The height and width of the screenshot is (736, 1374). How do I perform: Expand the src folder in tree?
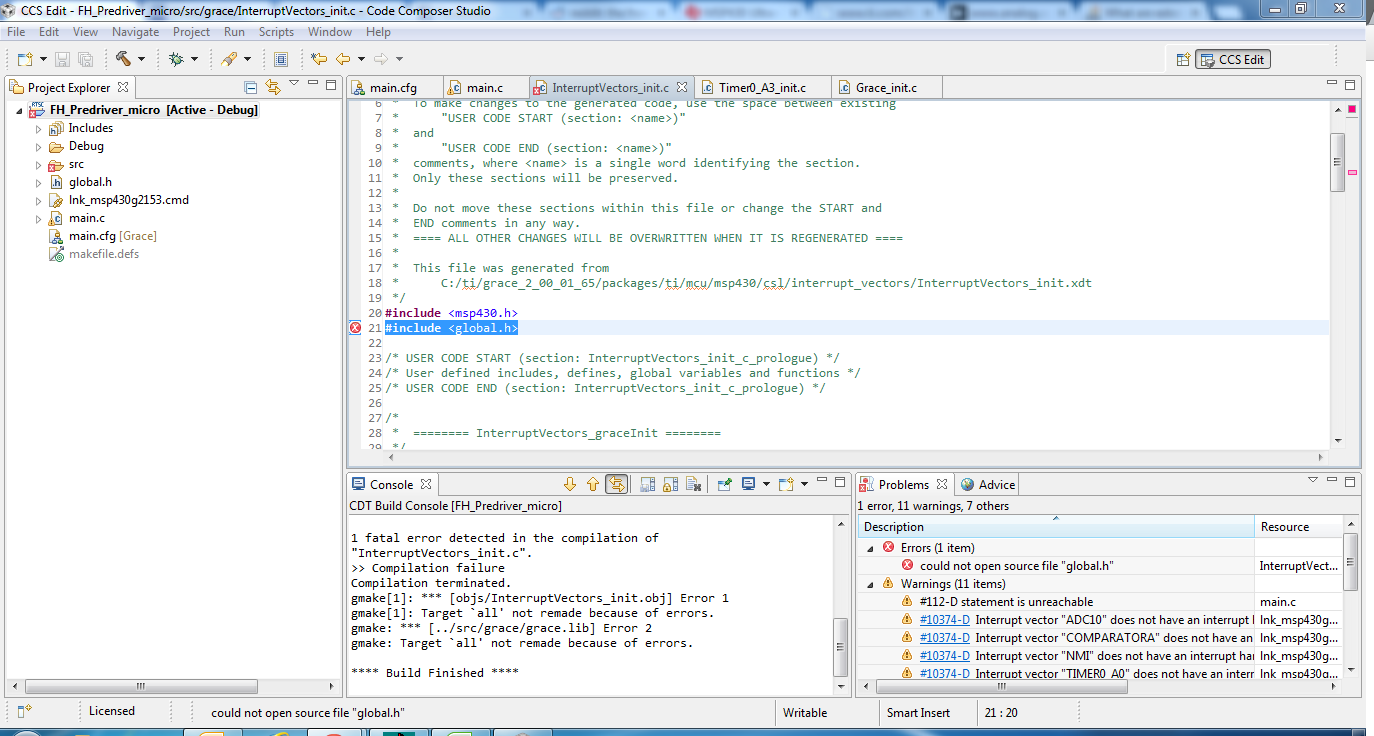pyautogui.click(x=39, y=164)
